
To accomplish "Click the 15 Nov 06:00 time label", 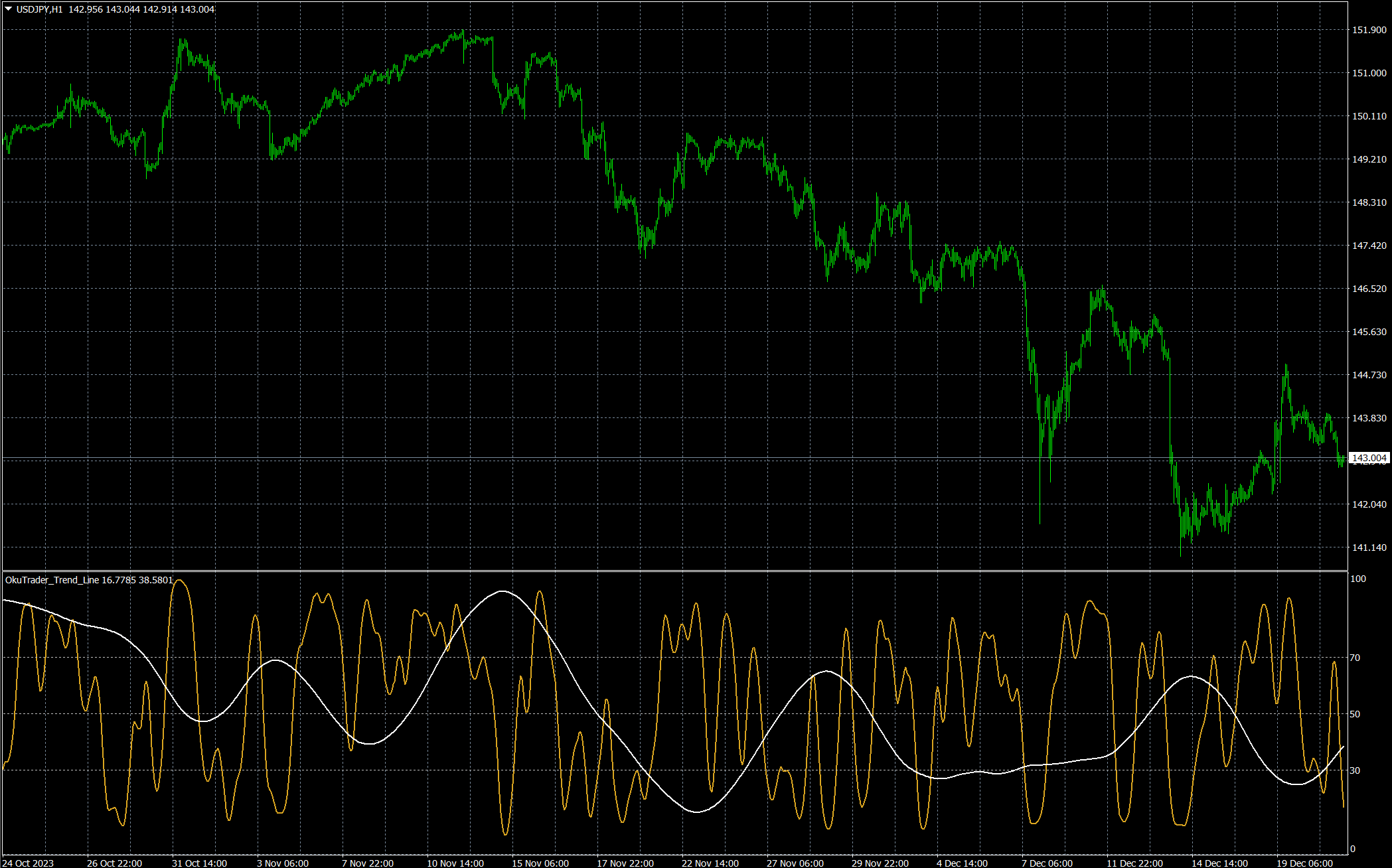I will coord(540,863).
